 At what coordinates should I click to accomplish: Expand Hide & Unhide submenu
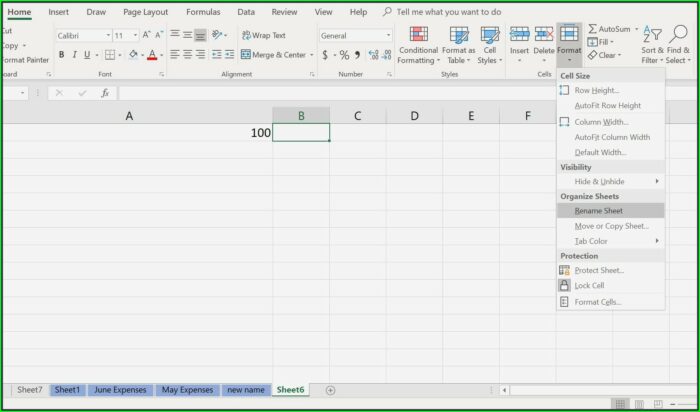[611, 181]
